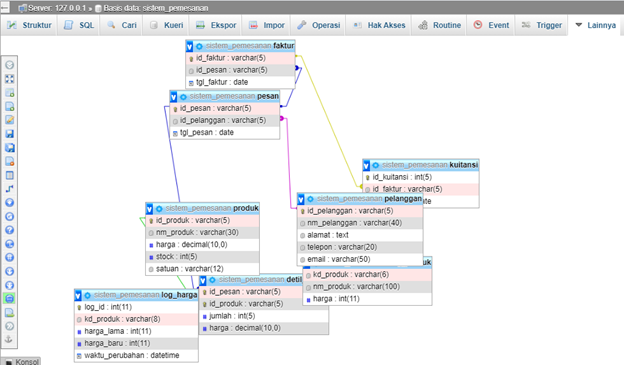Go to the Cari tab
The height and width of the screenshot is (365, 624).
tap(121, 25)
